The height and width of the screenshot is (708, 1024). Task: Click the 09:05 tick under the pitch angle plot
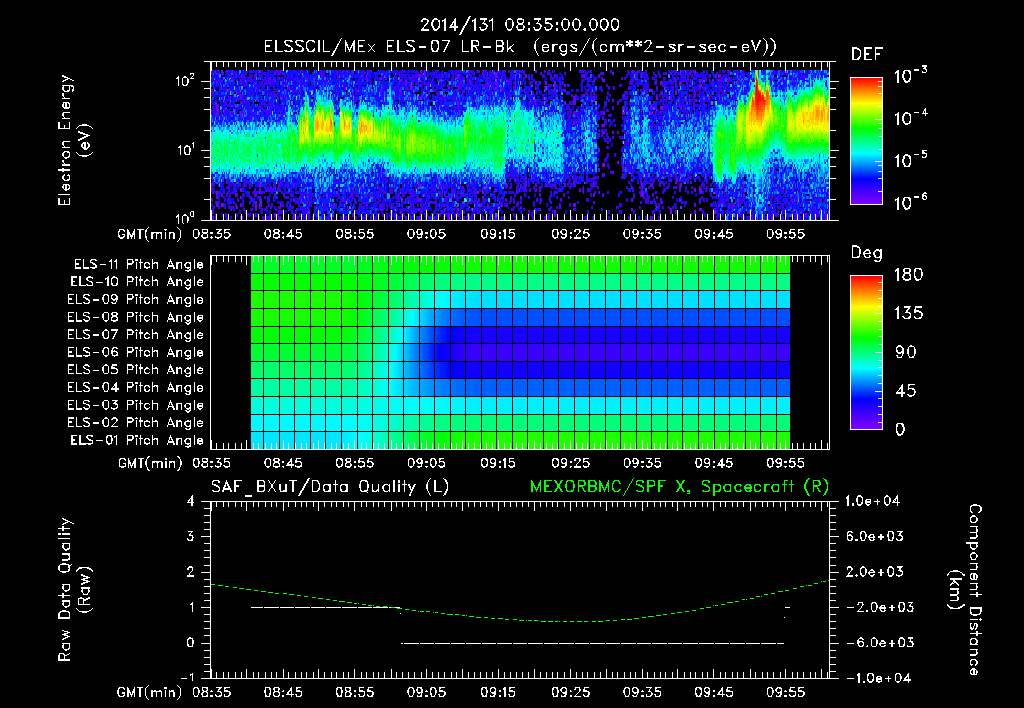(x=426, y=463)
